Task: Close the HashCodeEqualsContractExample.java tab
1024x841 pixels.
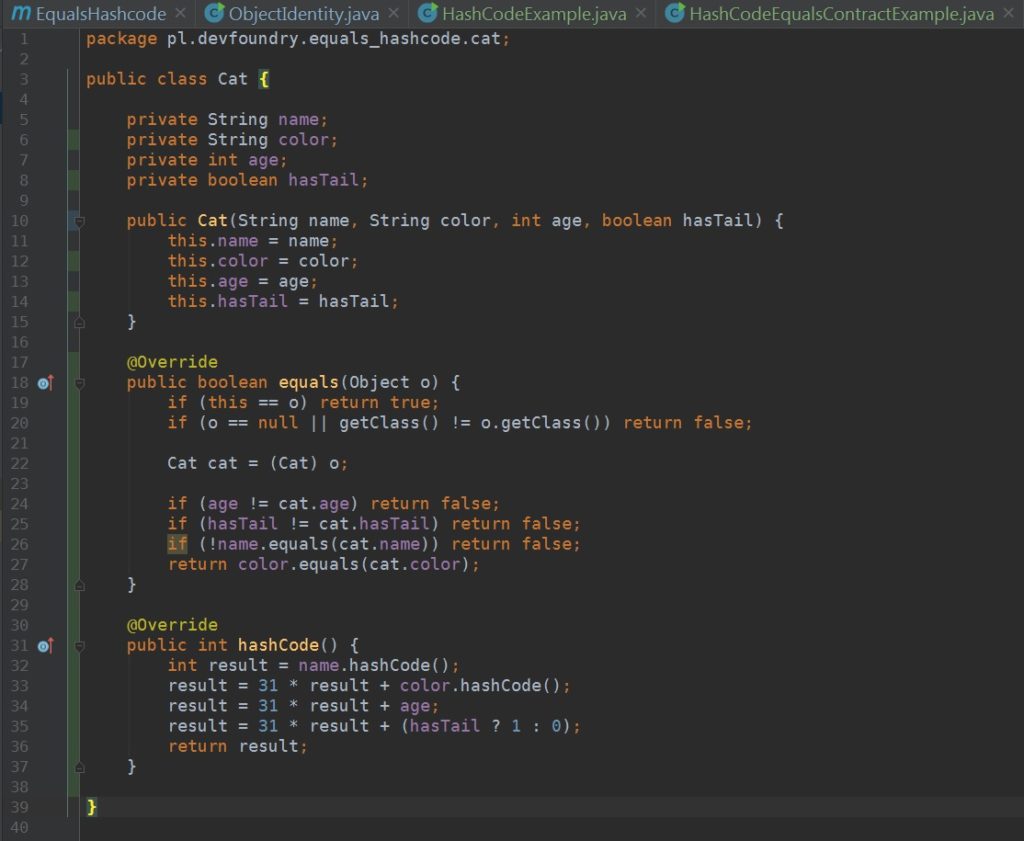Action: pyautogui.click(x=1008, y=13)
